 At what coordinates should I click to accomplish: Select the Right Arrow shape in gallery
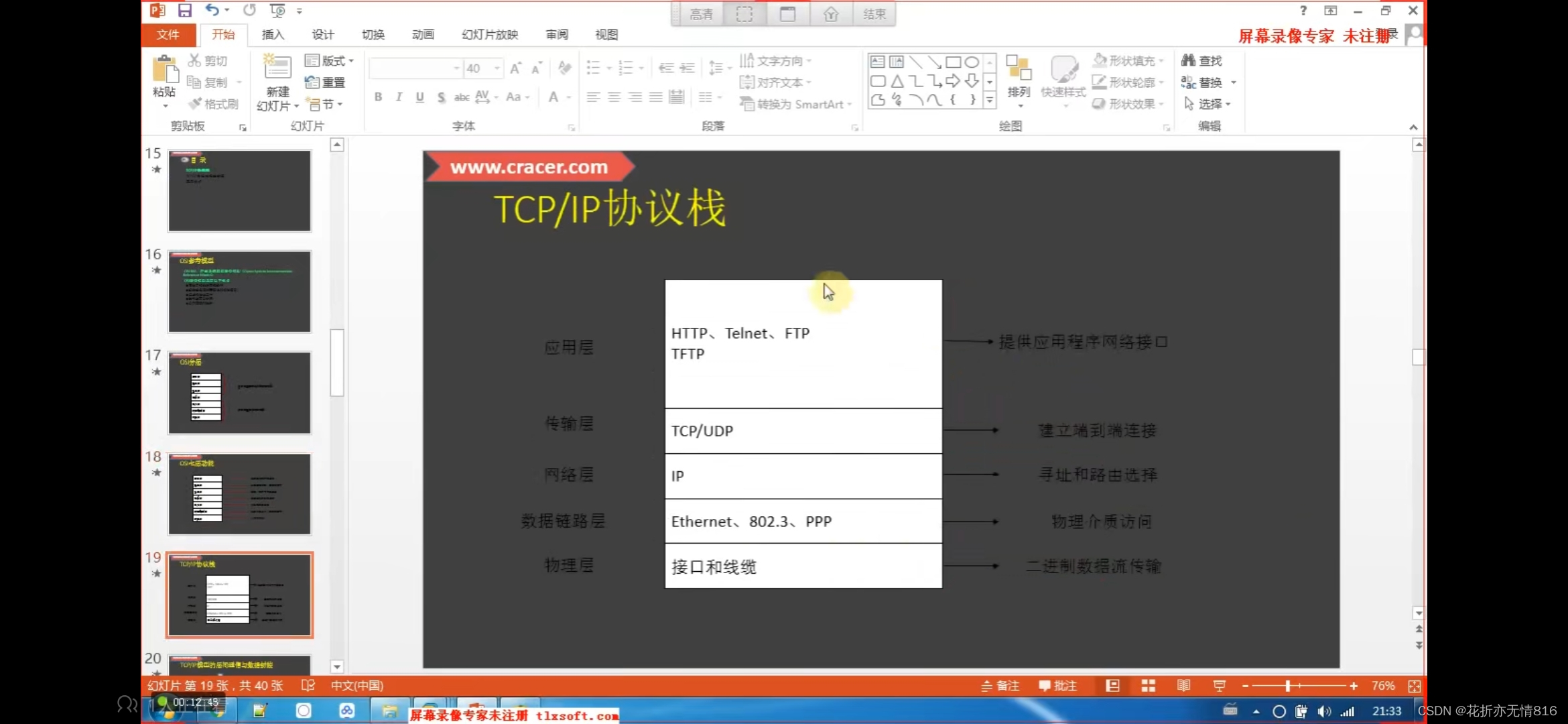(953, 82)
